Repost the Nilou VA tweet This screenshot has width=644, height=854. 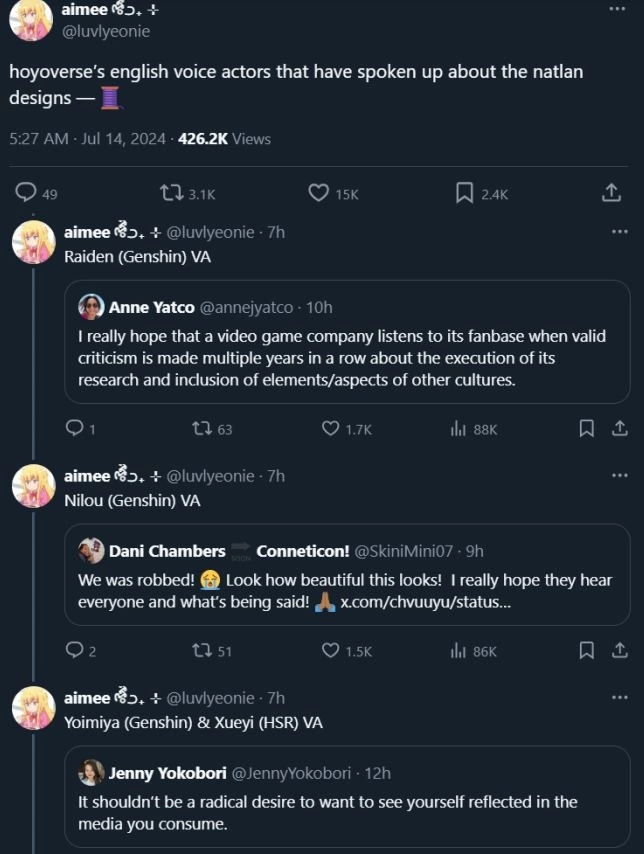pyautogui.click(x=201, y=650)
